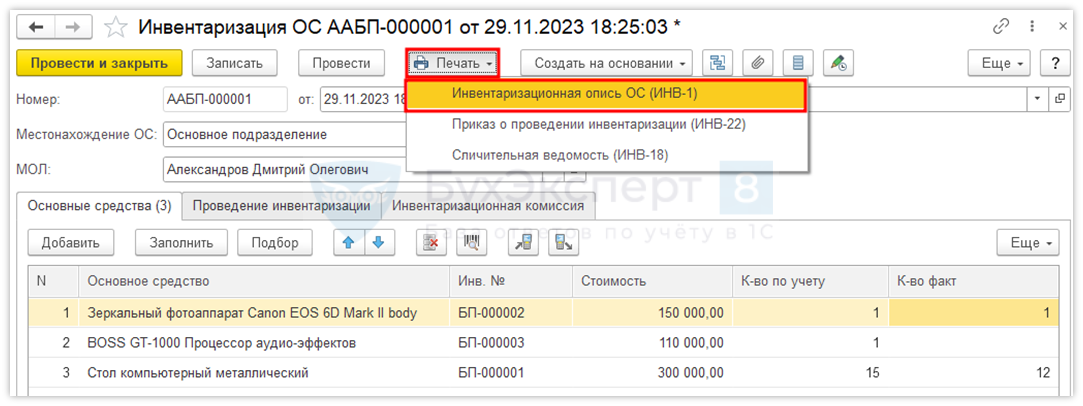Move row down with blue down arrow
The height and width of the screenshot is (406, 1083).
coord(378,242)
